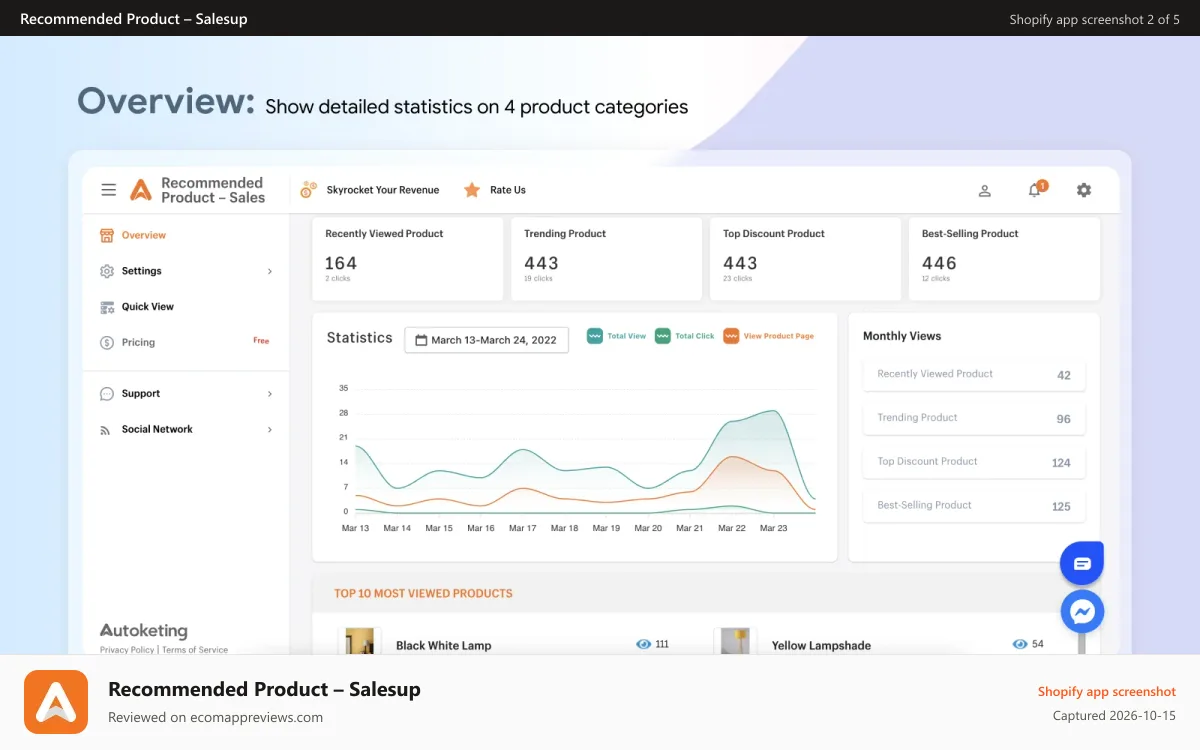
Task: Click the calendar icon in date picker
Action: tap(421, 340)
